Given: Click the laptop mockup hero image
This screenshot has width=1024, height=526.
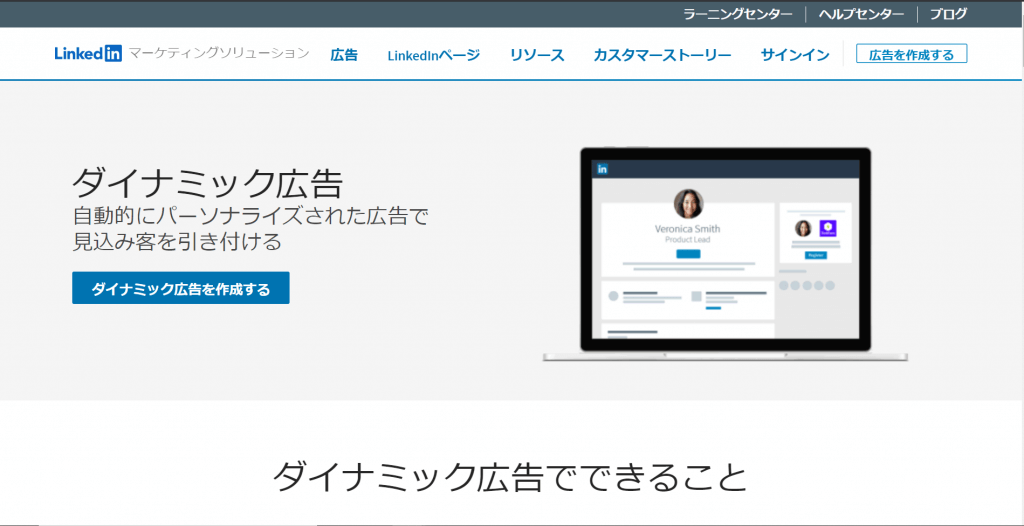Looking at the screenshot, I should (725, 254).
